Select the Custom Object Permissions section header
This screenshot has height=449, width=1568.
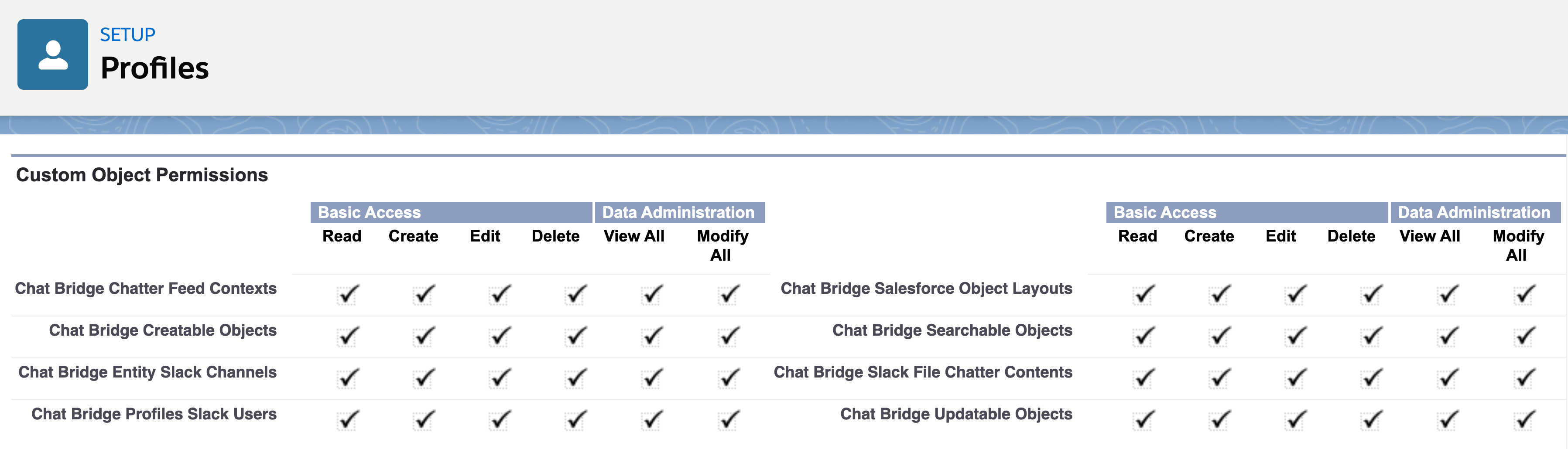143,175
